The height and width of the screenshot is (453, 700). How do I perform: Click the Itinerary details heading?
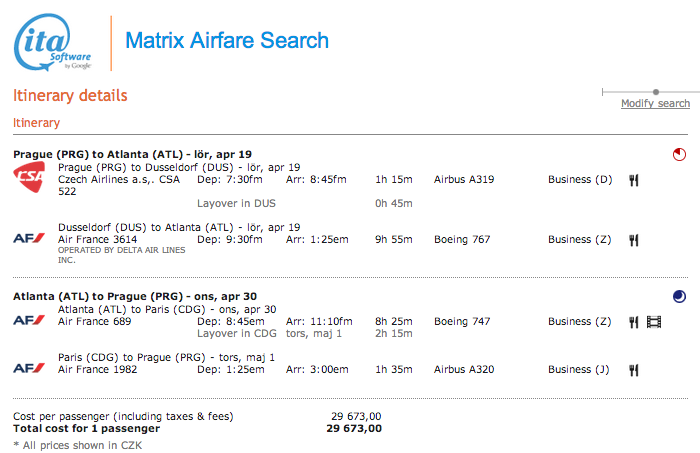[x=70, y=96]
